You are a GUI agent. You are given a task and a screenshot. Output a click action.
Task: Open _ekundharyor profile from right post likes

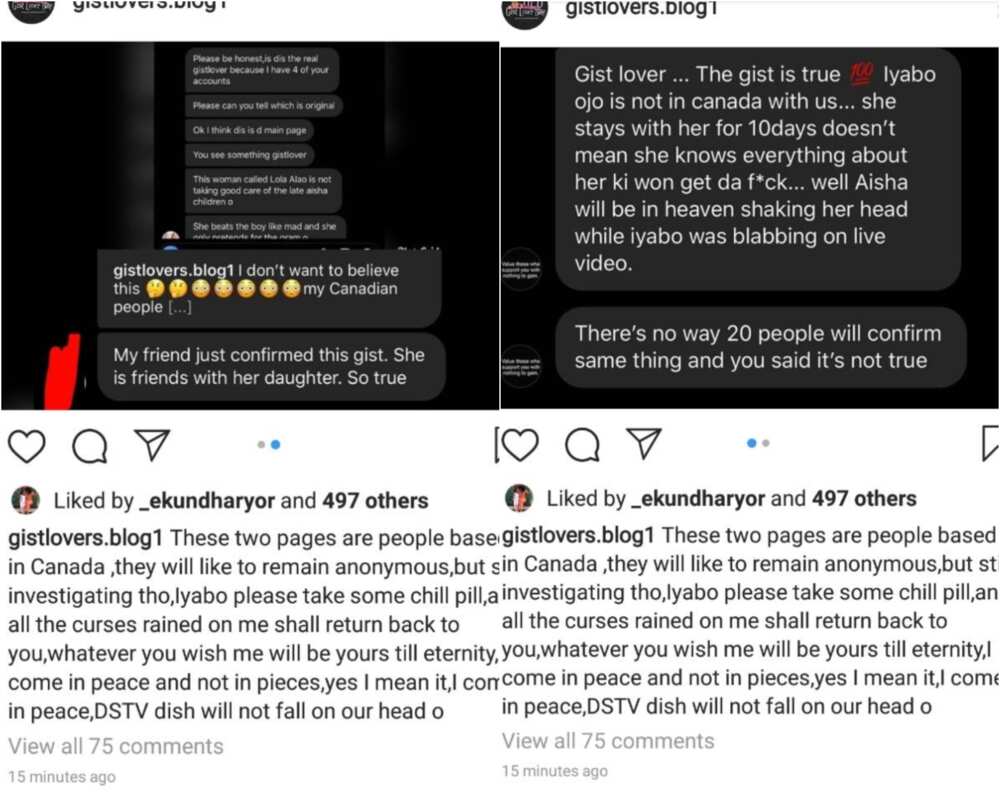point(698,498)
